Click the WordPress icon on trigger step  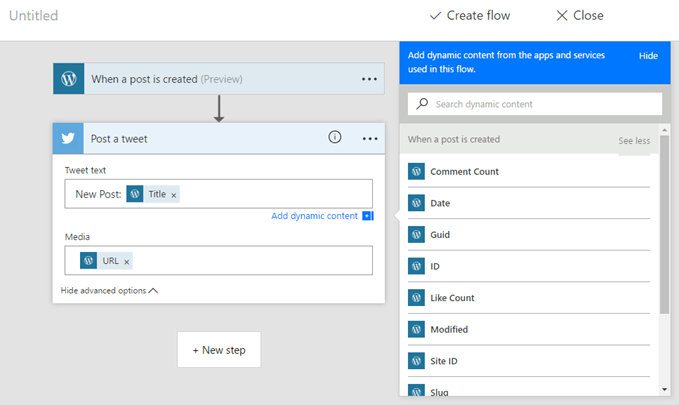click(x=69, y=79)
